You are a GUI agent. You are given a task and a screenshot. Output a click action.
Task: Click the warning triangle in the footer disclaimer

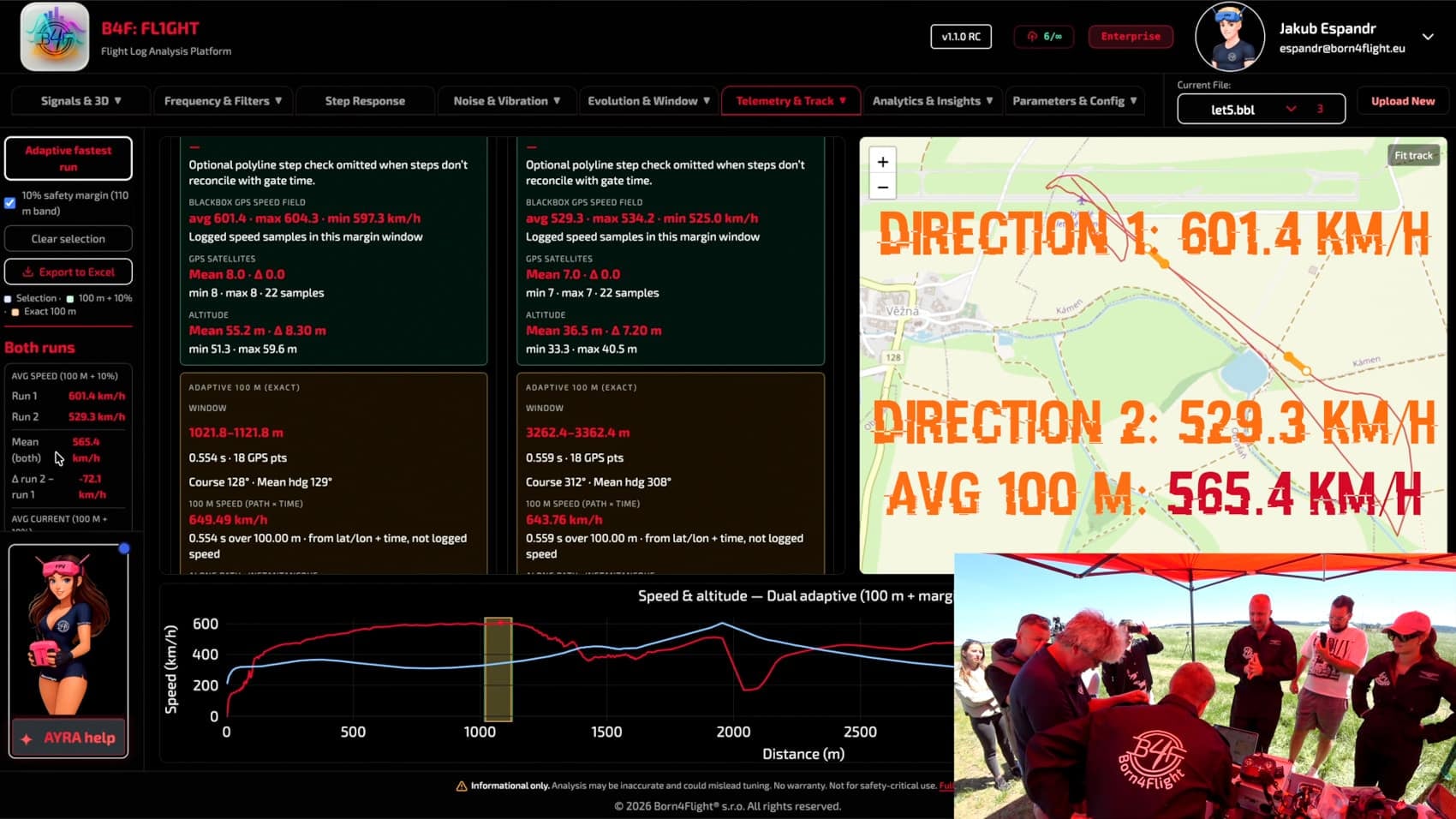click(462, 786)
